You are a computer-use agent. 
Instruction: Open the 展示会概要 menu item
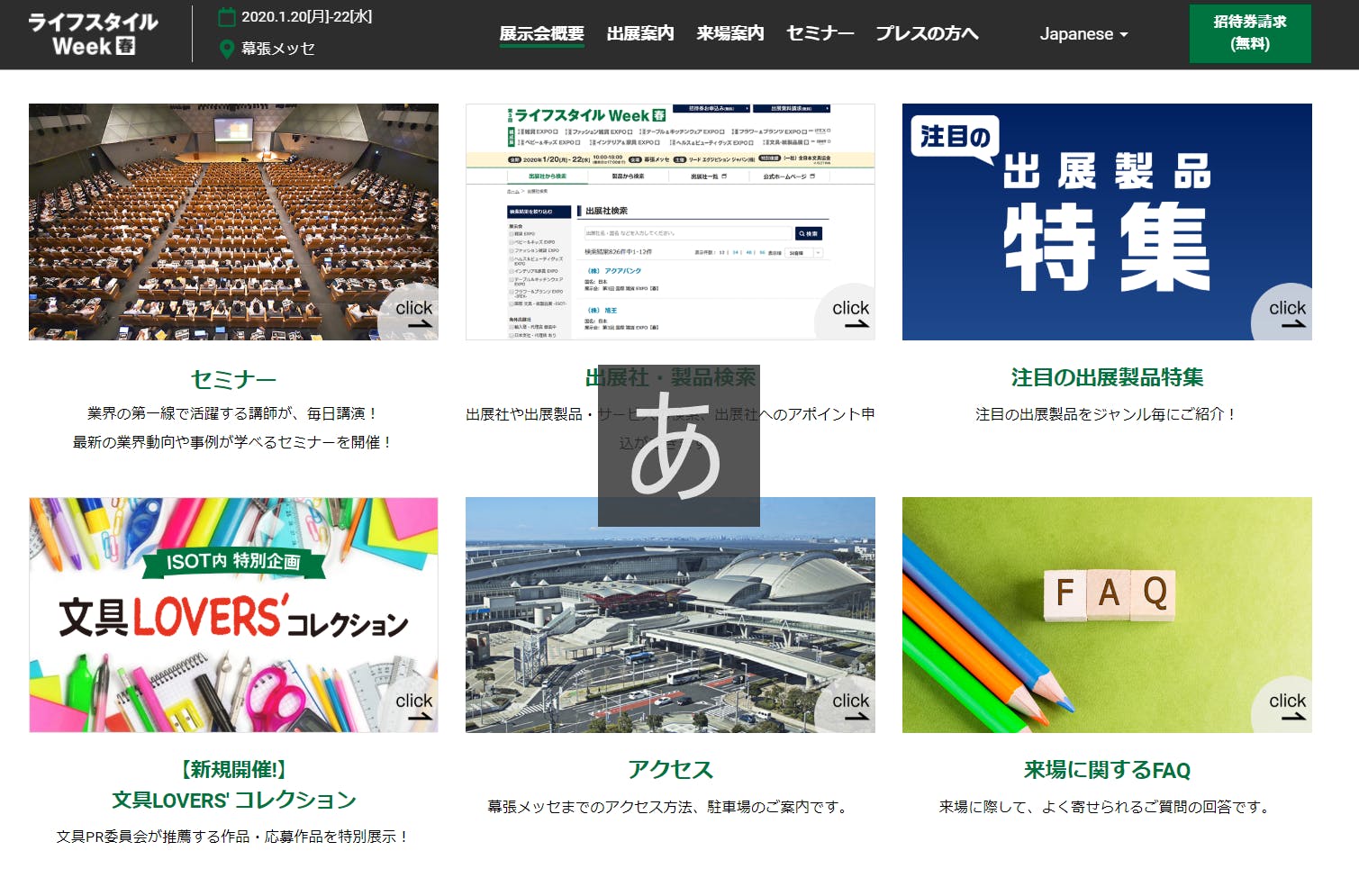pos(541,34)
